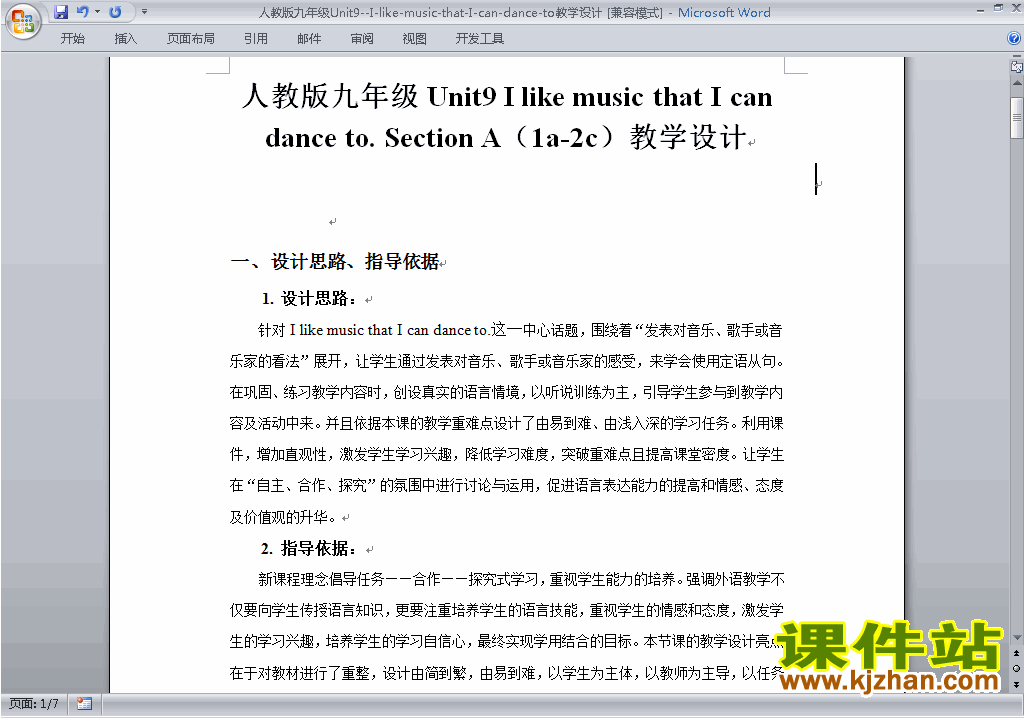Jump to previous page with double-up arrow
Viewport: 1024px width, 718px height.
click(1016, 653)
